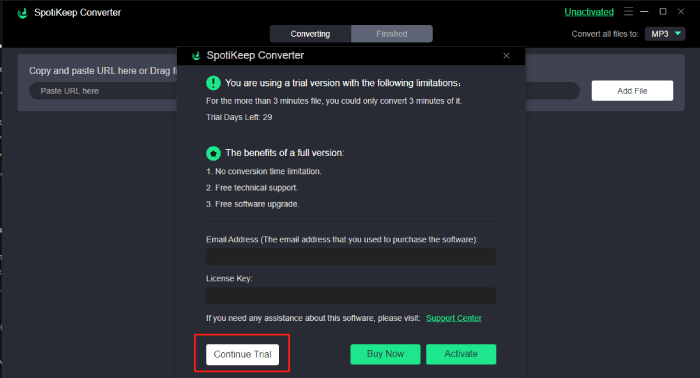700x378 pixels.
Task: Click '3. Free software upgrade.' text
Action: click(x=253, y=204)
